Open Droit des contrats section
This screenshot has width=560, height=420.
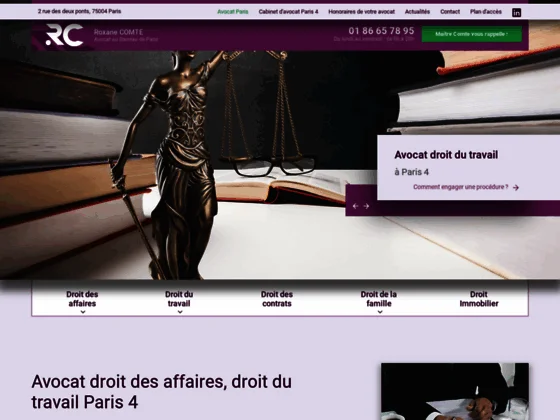(x=277, y=299)
